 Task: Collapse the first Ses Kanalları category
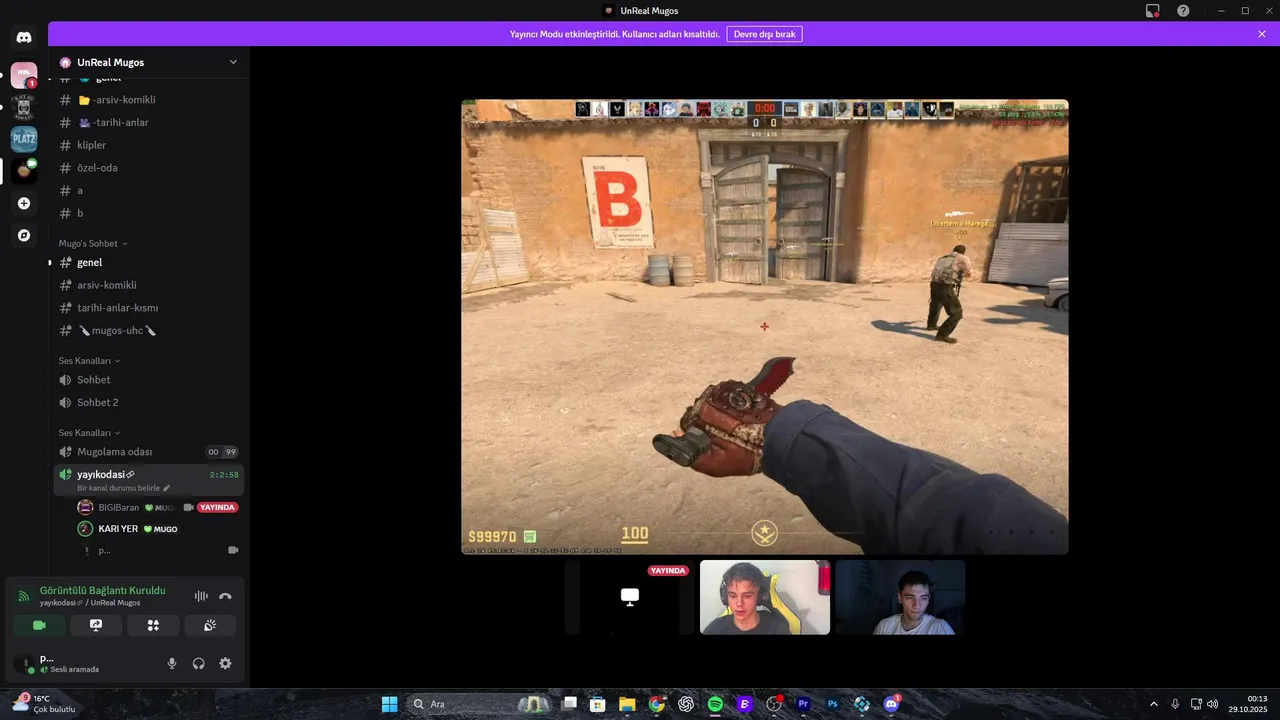(x=89, y=360)
